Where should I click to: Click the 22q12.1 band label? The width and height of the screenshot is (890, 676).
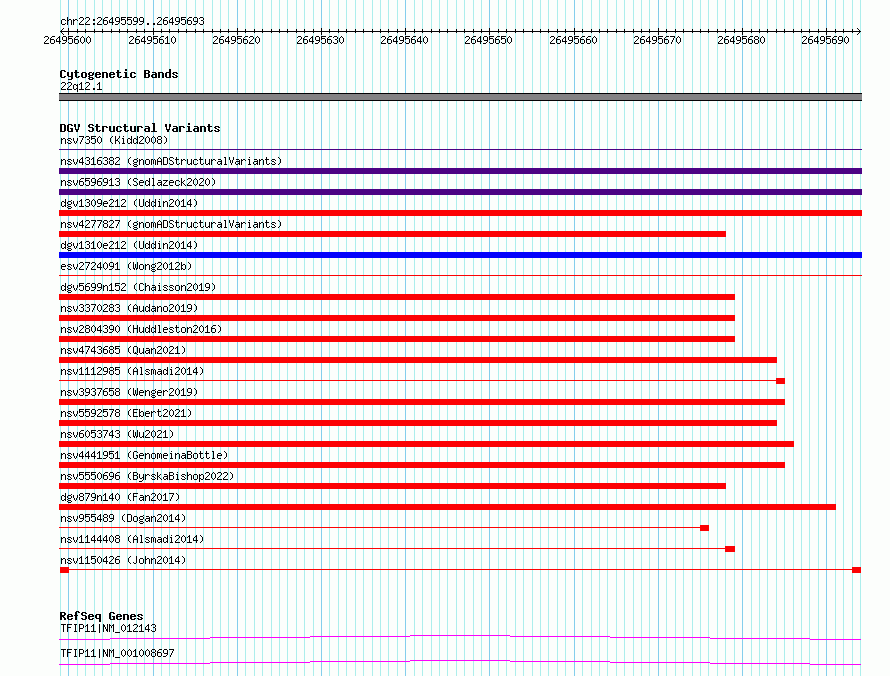[x=81, y=86]
